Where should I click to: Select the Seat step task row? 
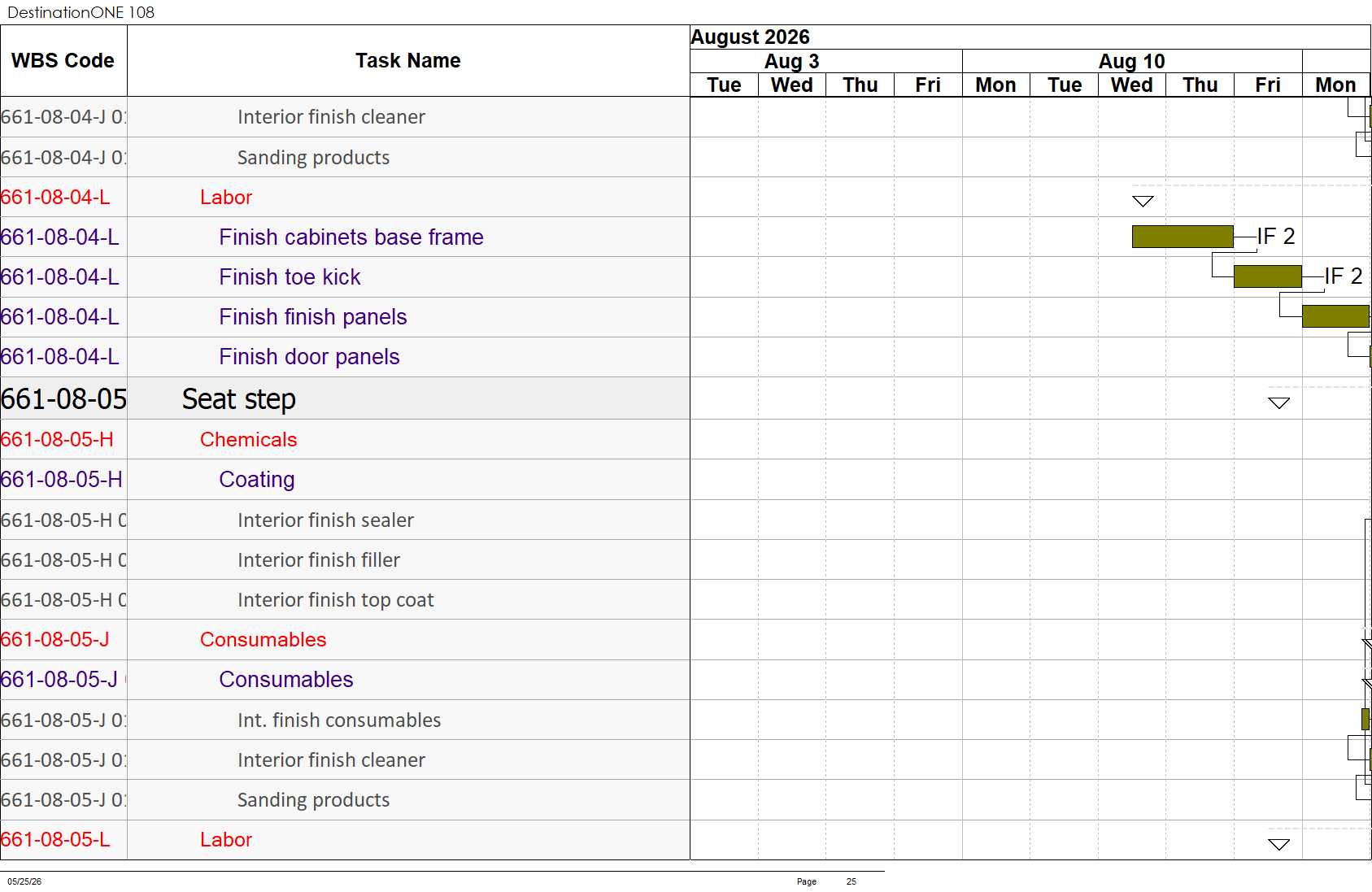coord(345,398)
